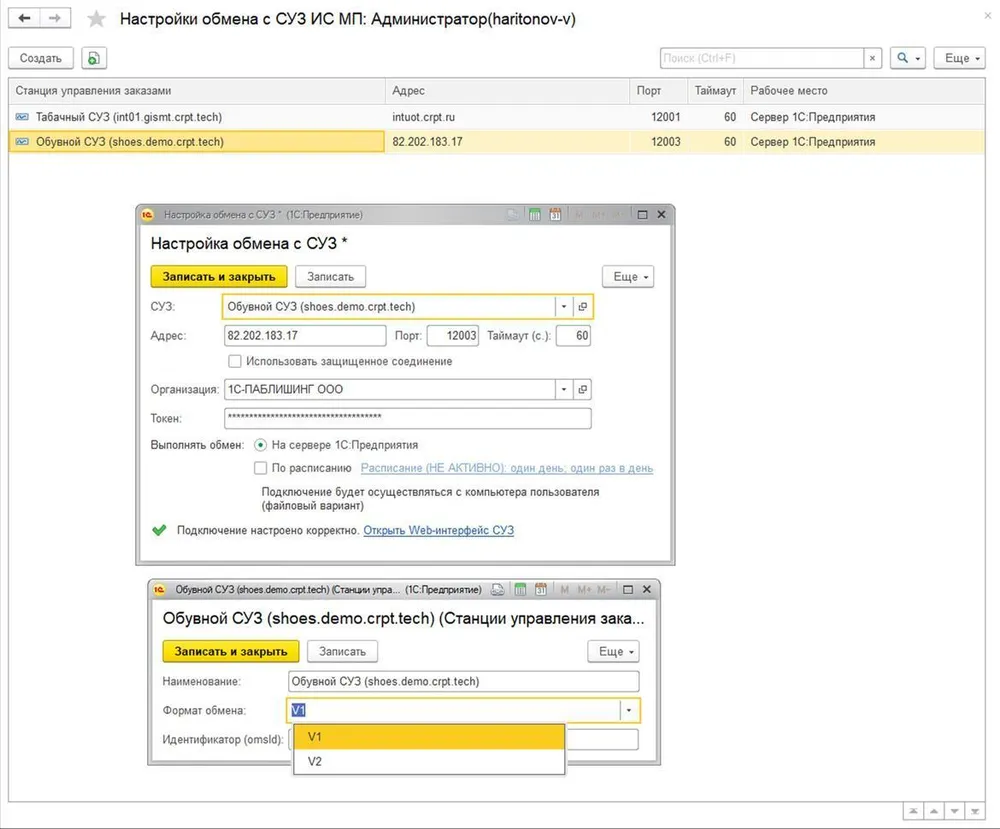Expand the СУЗ combo box dropdown arrow

tap(564, 307)
